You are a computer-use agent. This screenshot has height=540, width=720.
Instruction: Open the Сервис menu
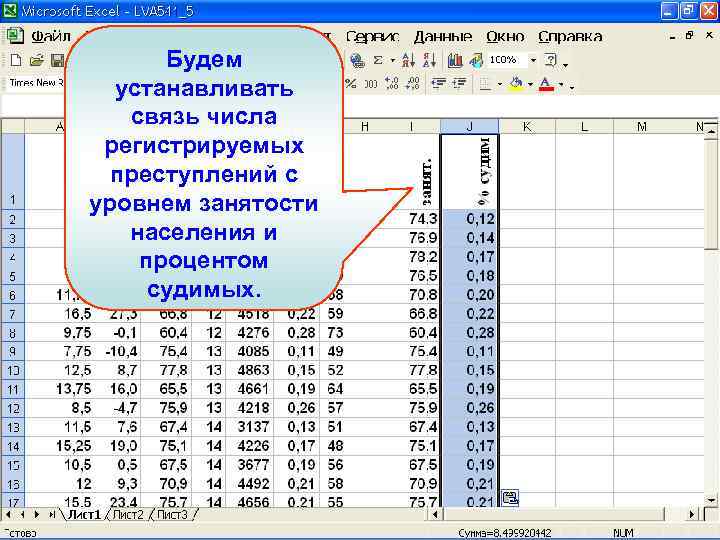point(372,36)
